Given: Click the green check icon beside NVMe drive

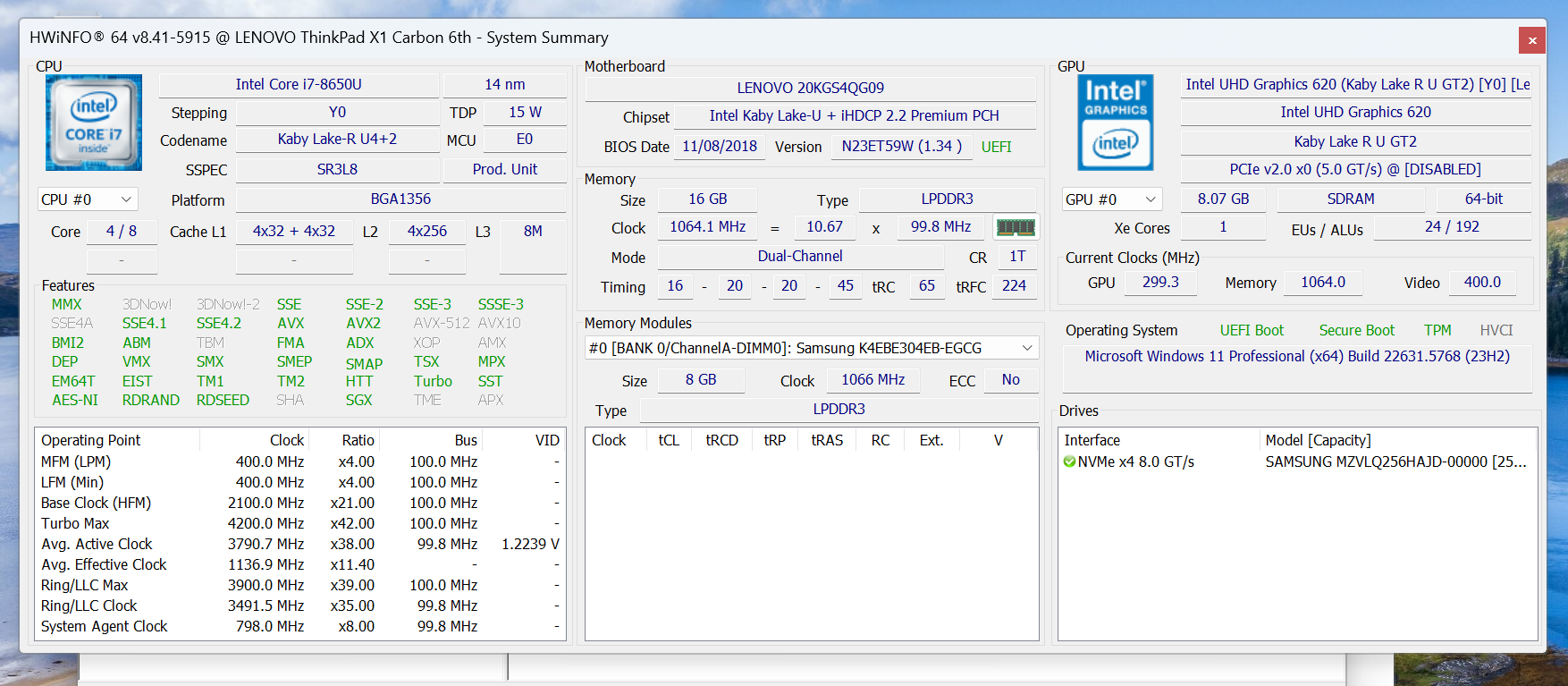Looking at the screenshot, I should click(x=1069, y=462).
